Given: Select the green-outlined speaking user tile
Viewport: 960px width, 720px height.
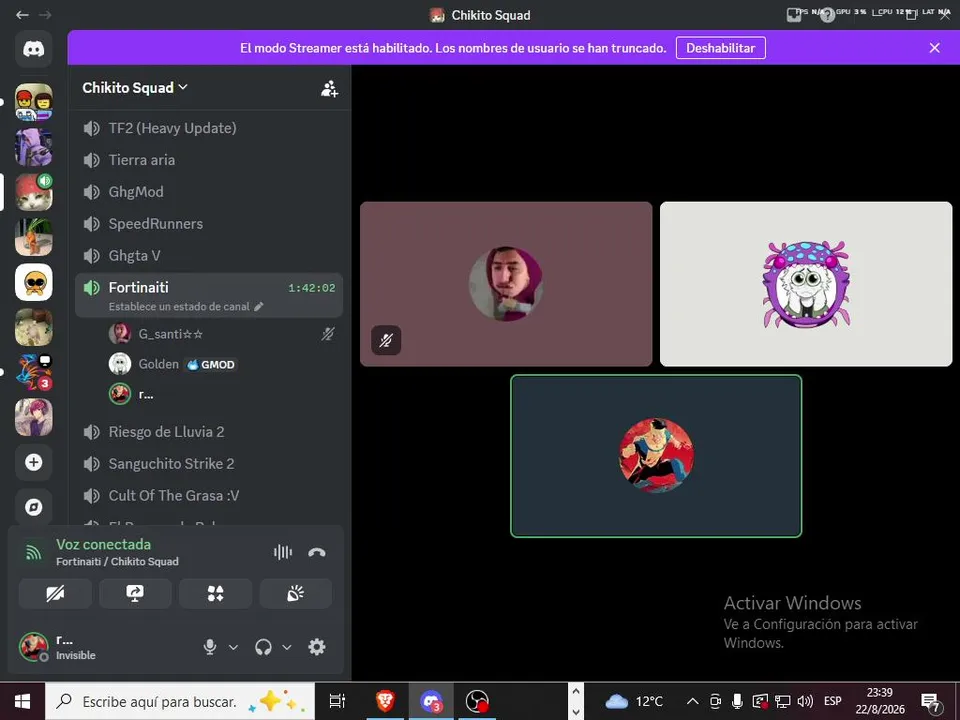Looking at the screenshot, I should pos(656,456).
